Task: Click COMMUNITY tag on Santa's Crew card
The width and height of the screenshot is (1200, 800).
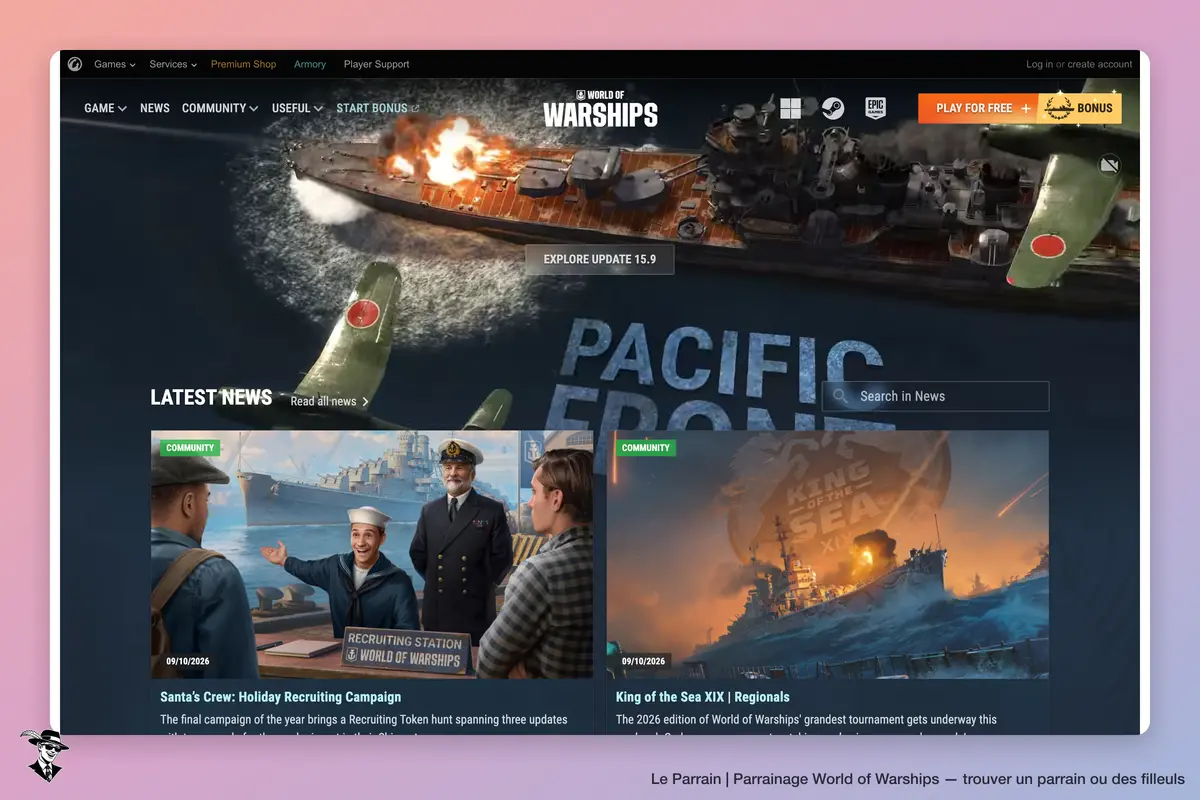Action: 190,448
